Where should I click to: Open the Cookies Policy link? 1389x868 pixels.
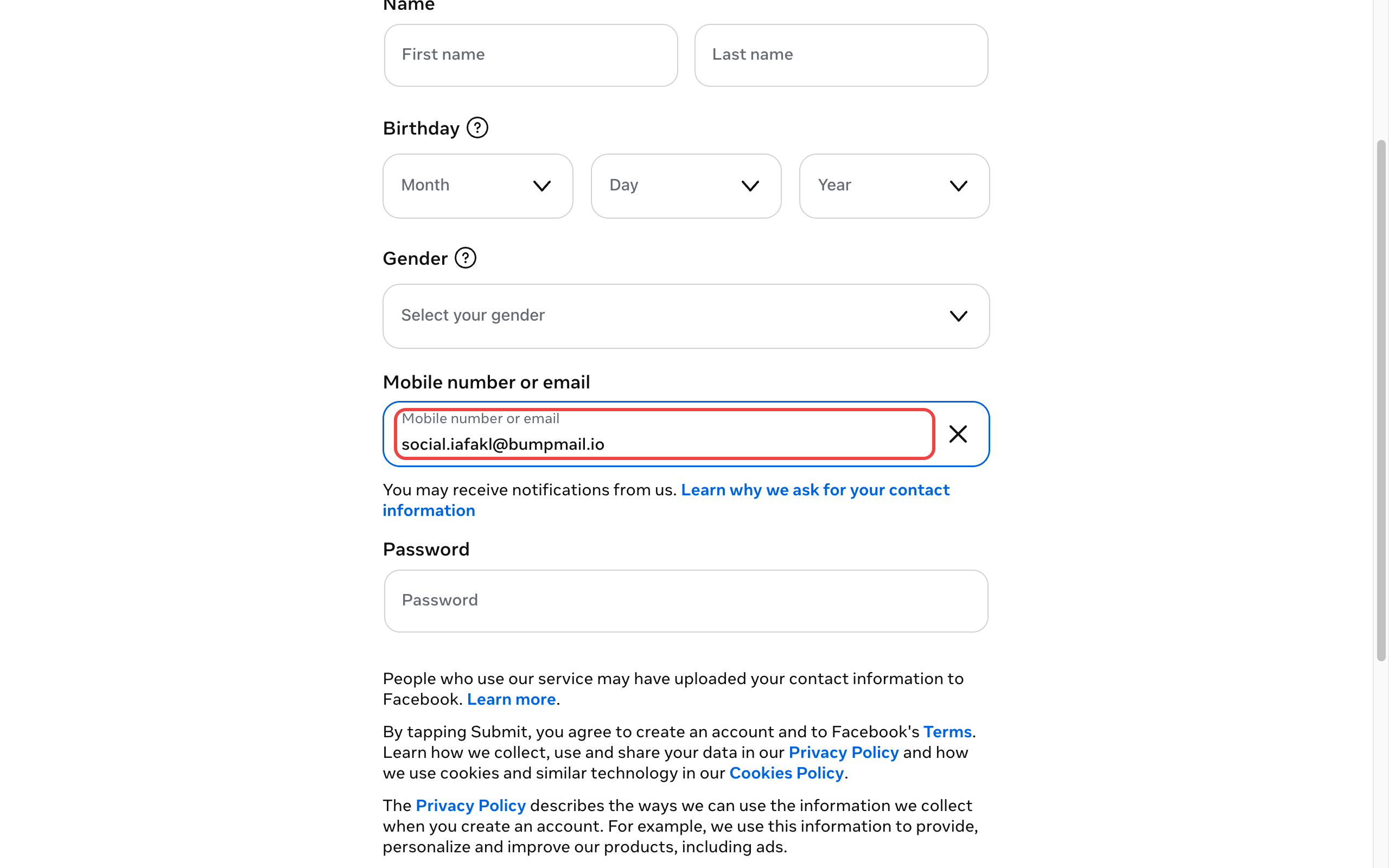tap(786, 773)
